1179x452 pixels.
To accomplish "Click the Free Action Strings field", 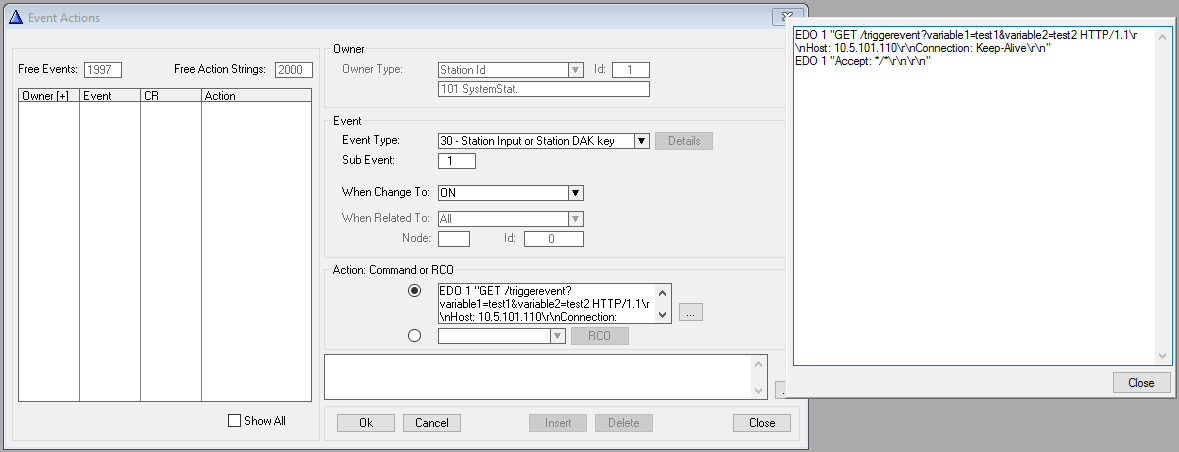I will 294,70.
